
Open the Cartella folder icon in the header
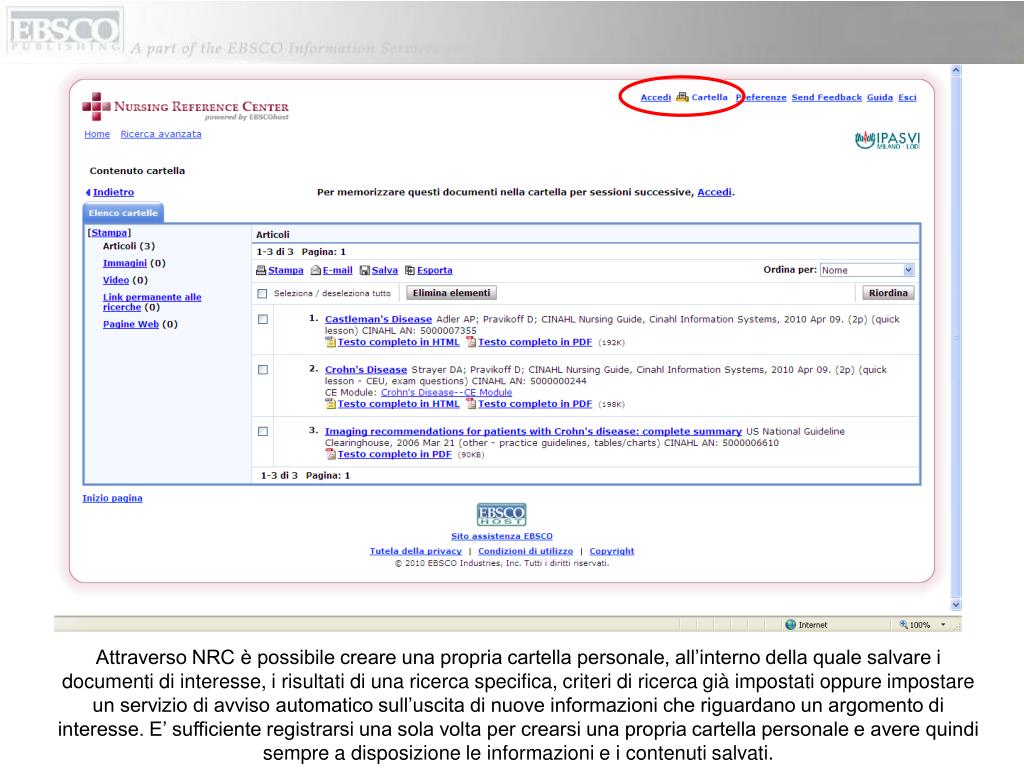tap(682, 97)
